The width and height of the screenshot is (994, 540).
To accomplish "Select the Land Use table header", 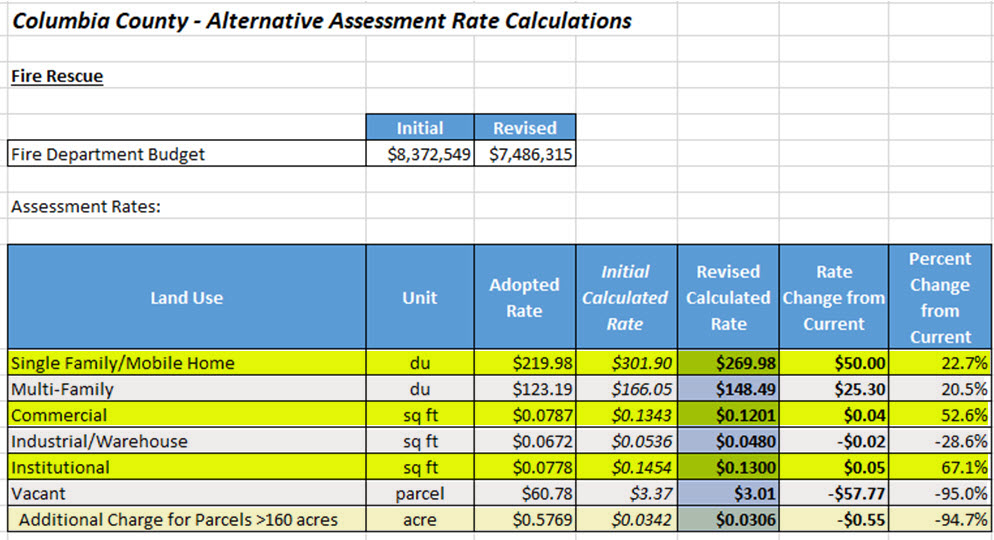I will coord(187,297).
